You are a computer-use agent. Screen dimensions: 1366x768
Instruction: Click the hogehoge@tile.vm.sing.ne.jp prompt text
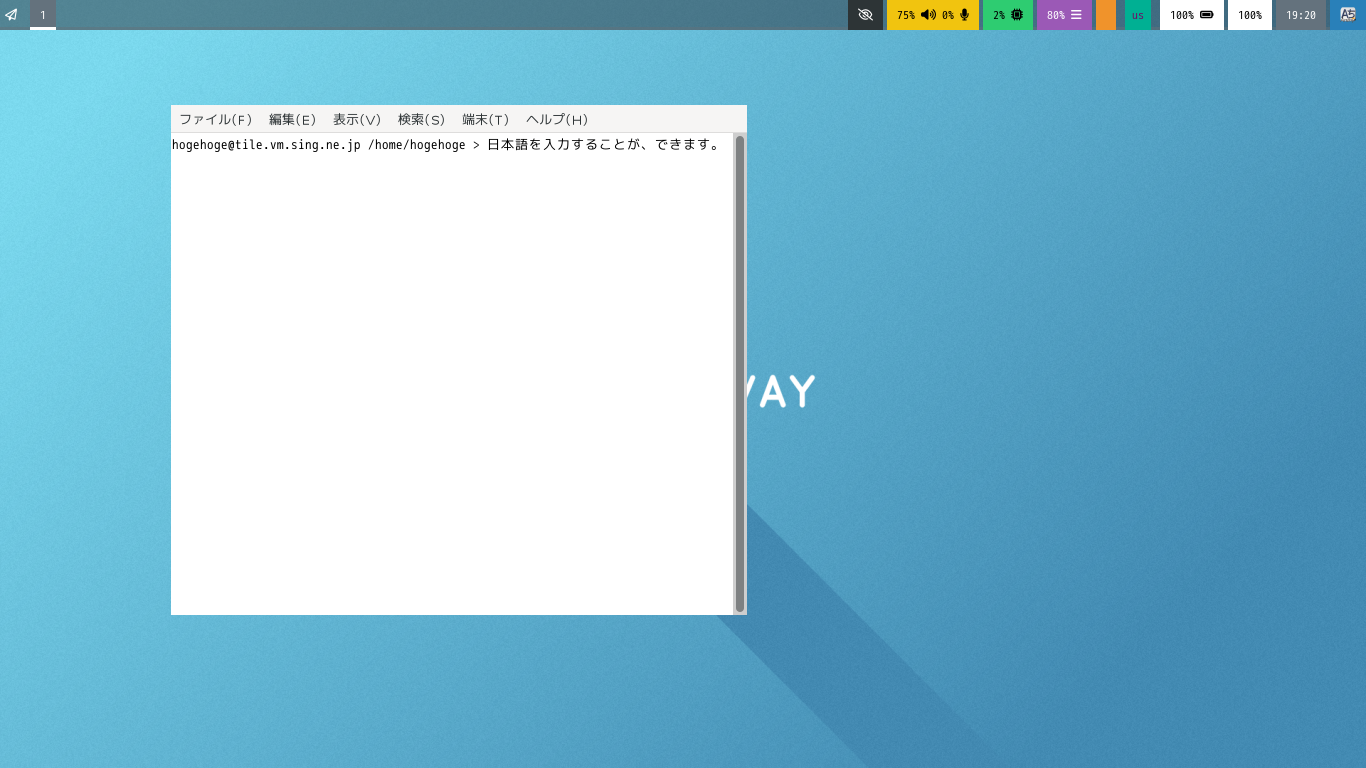click(x=266, y=145)
